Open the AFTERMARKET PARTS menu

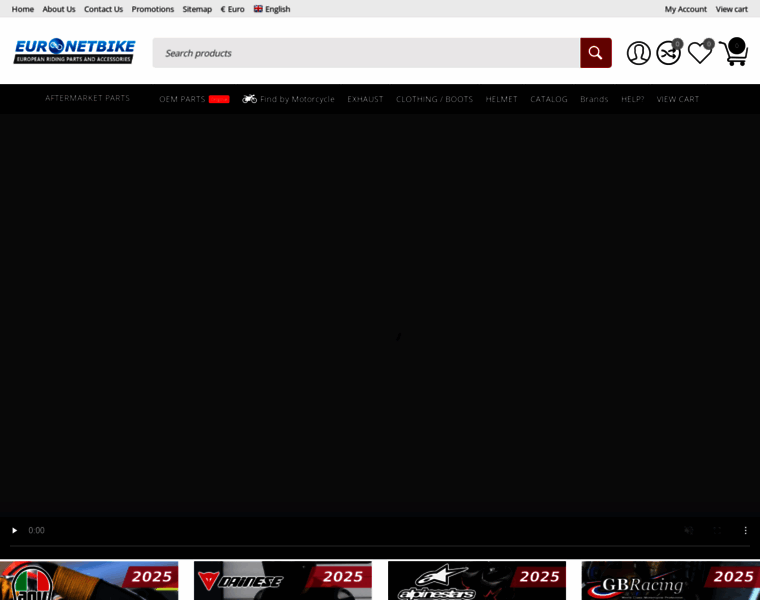click(x=88, y=98)
